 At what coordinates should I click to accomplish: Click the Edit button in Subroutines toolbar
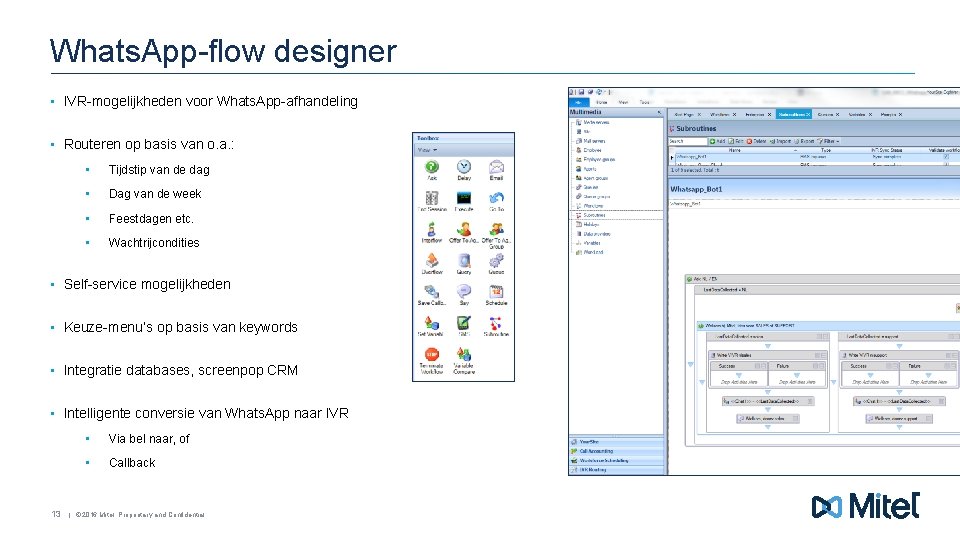click(736, 141)
